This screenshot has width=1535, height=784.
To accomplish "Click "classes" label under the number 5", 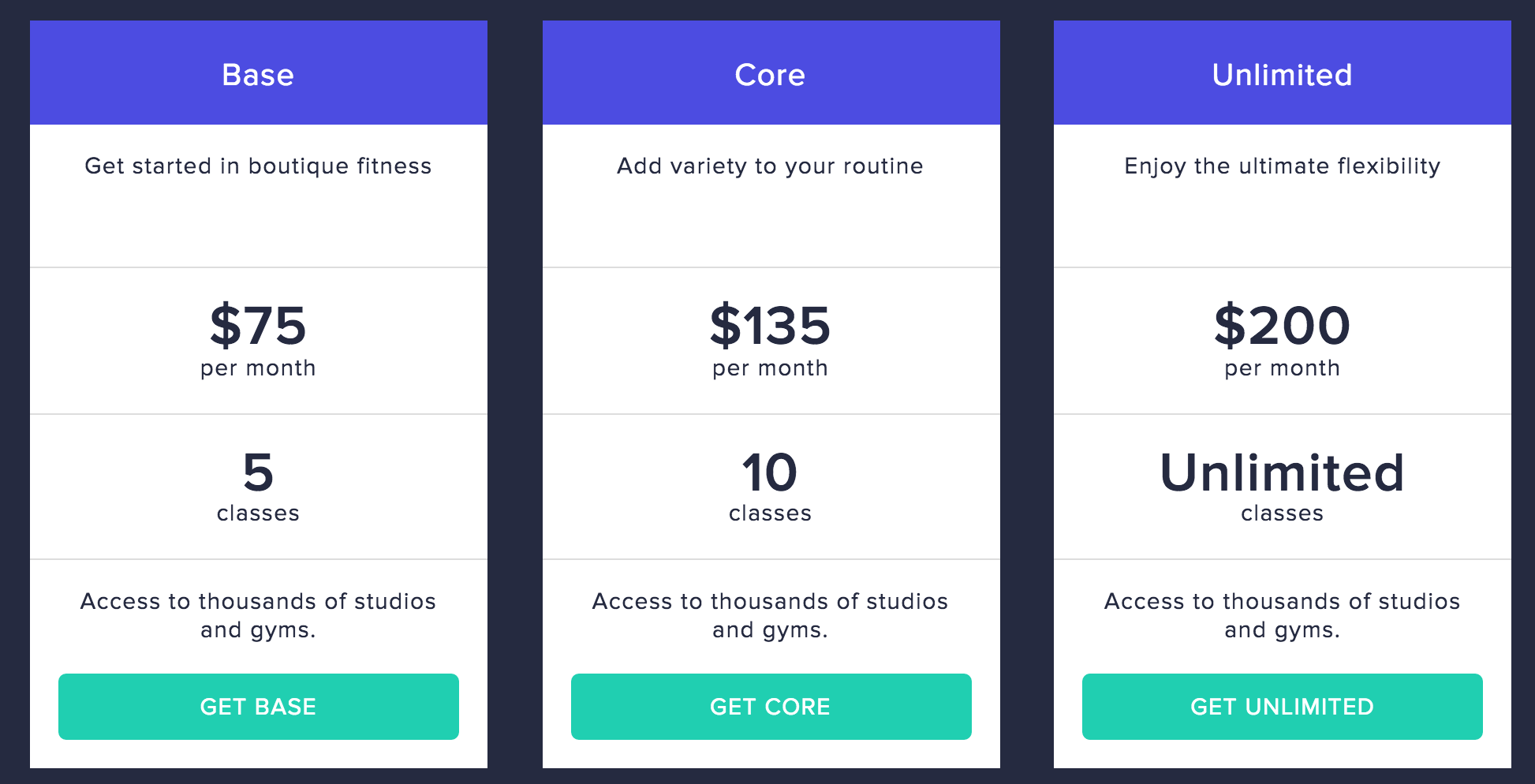I will tap(258, 513).
